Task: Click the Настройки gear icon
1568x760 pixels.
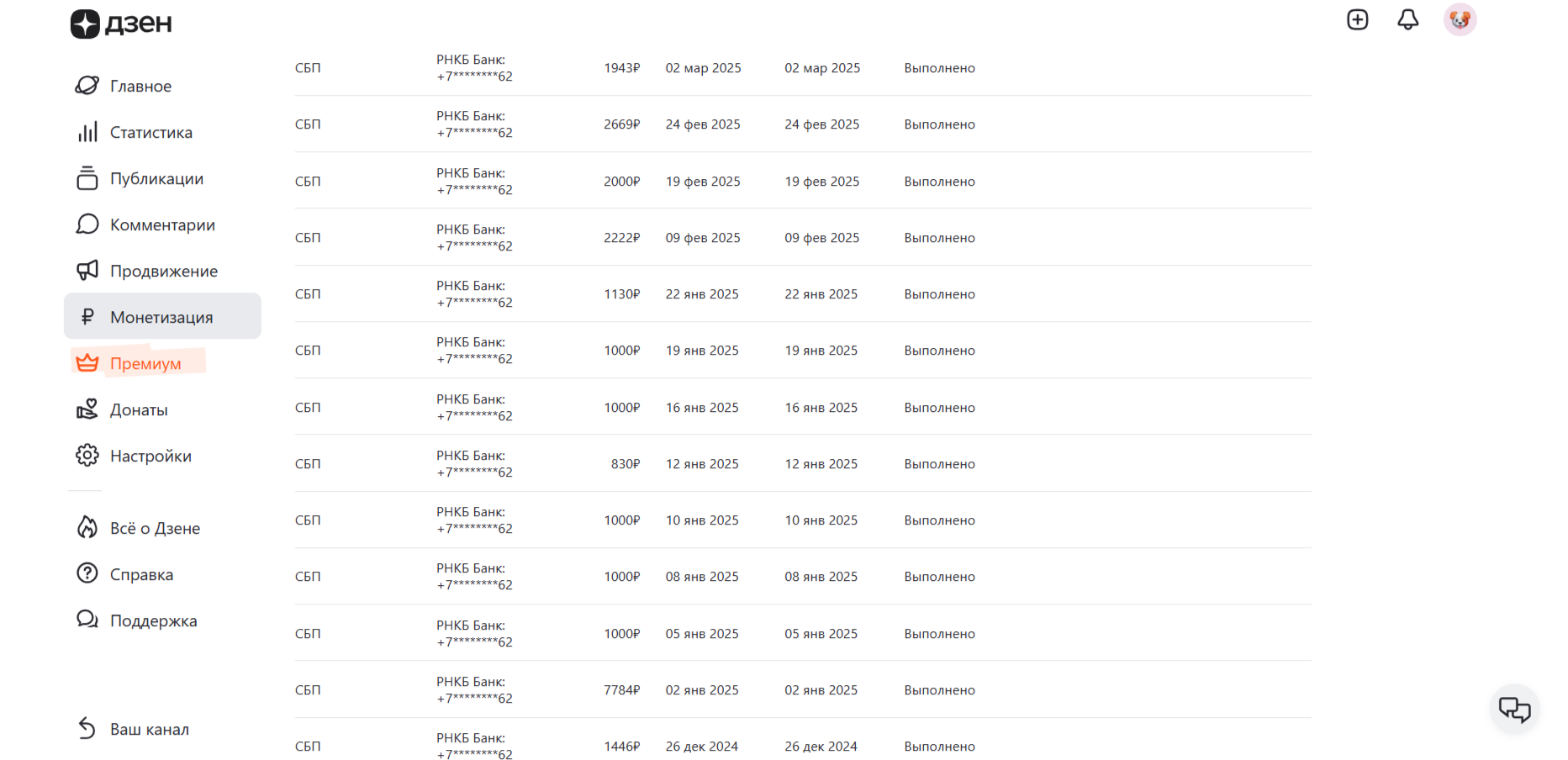Action: [x=87, y=456]
